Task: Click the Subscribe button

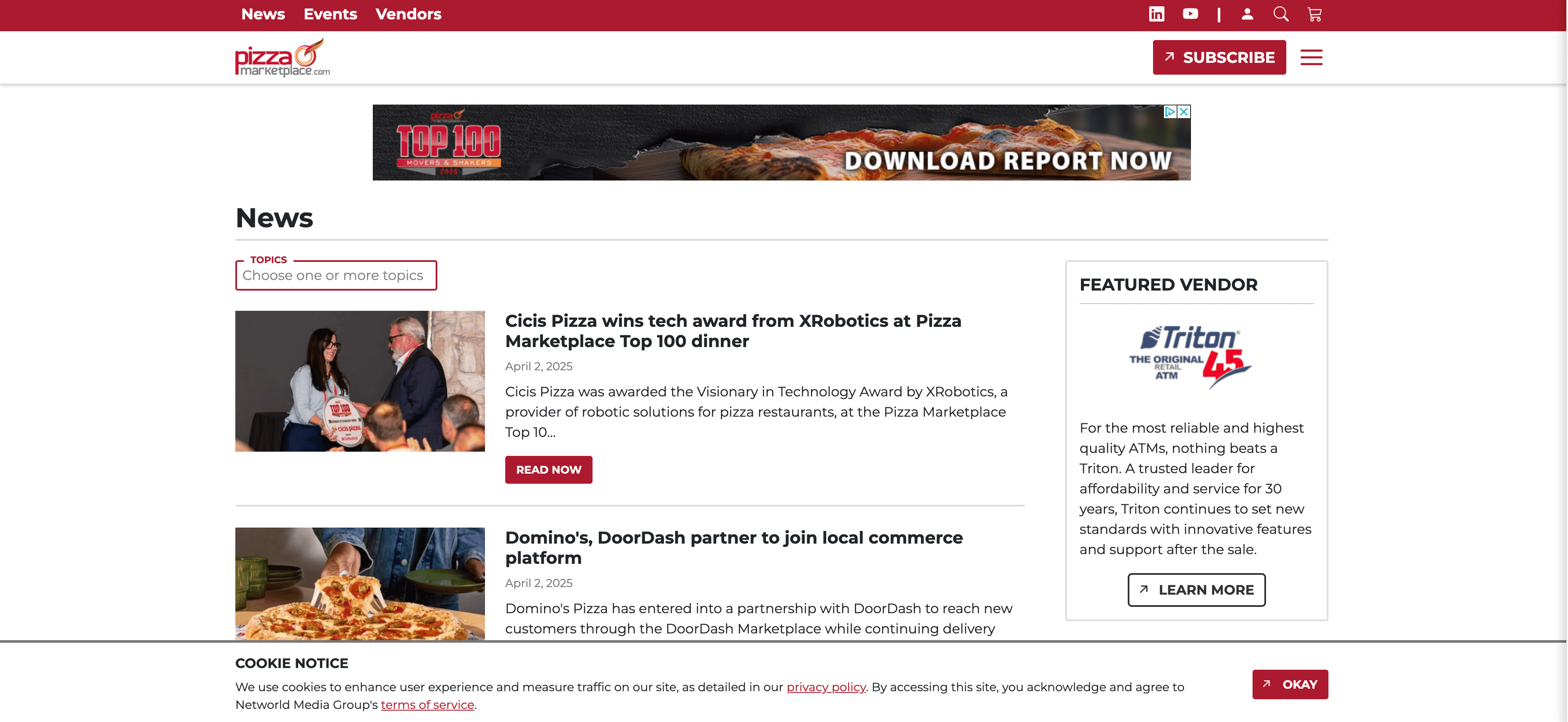Action: pos(1219,57)
